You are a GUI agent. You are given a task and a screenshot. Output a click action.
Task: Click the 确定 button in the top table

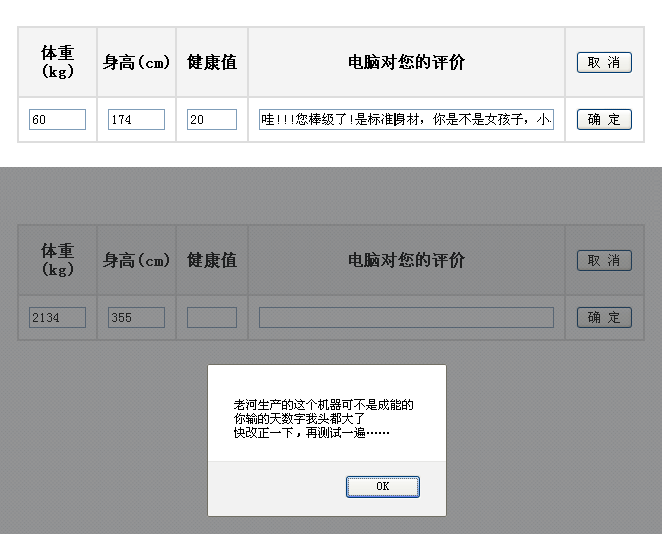pyautogui.click(x=604, y=119)
